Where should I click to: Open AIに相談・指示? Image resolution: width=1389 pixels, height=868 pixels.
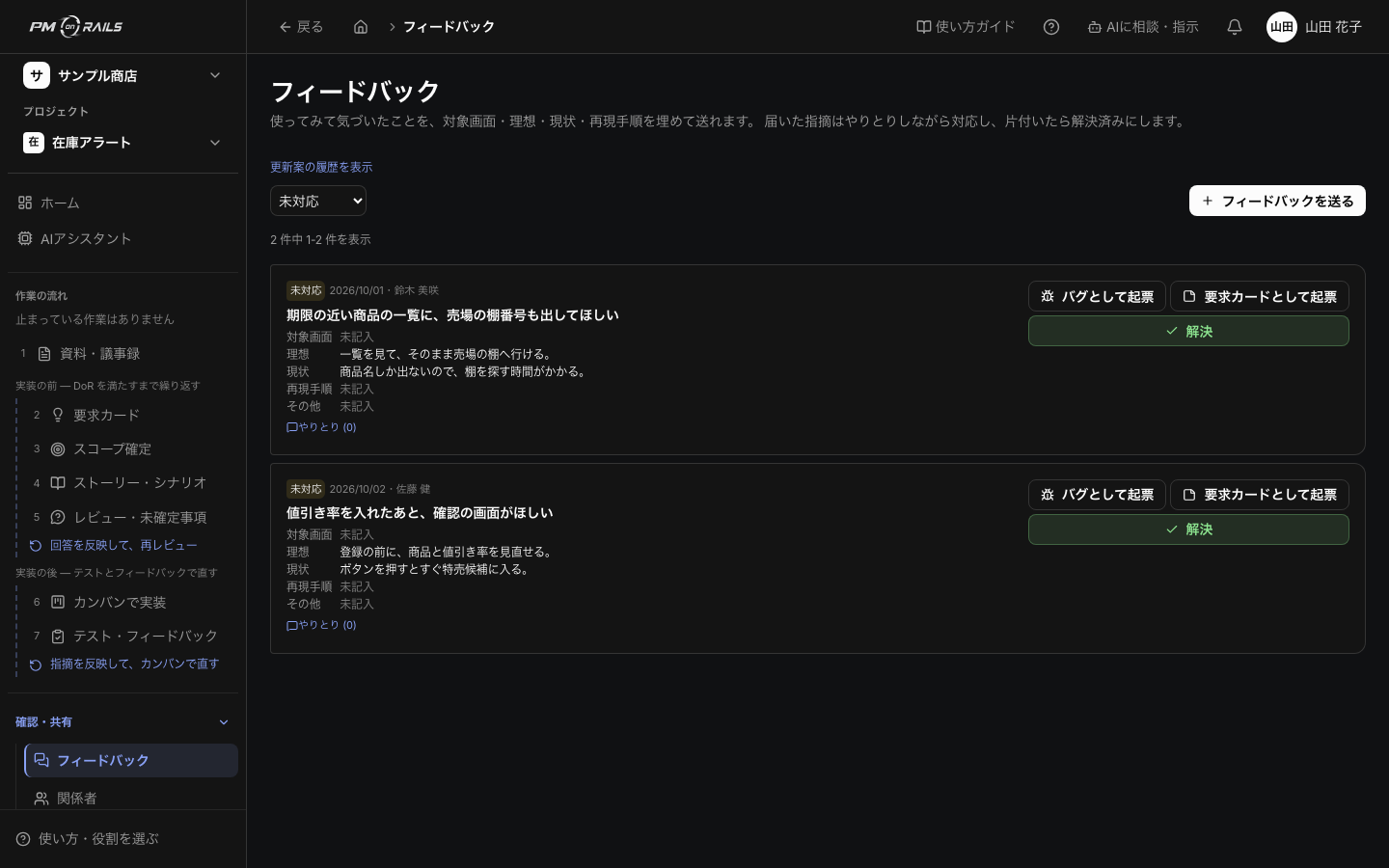tap(1143, 27)
